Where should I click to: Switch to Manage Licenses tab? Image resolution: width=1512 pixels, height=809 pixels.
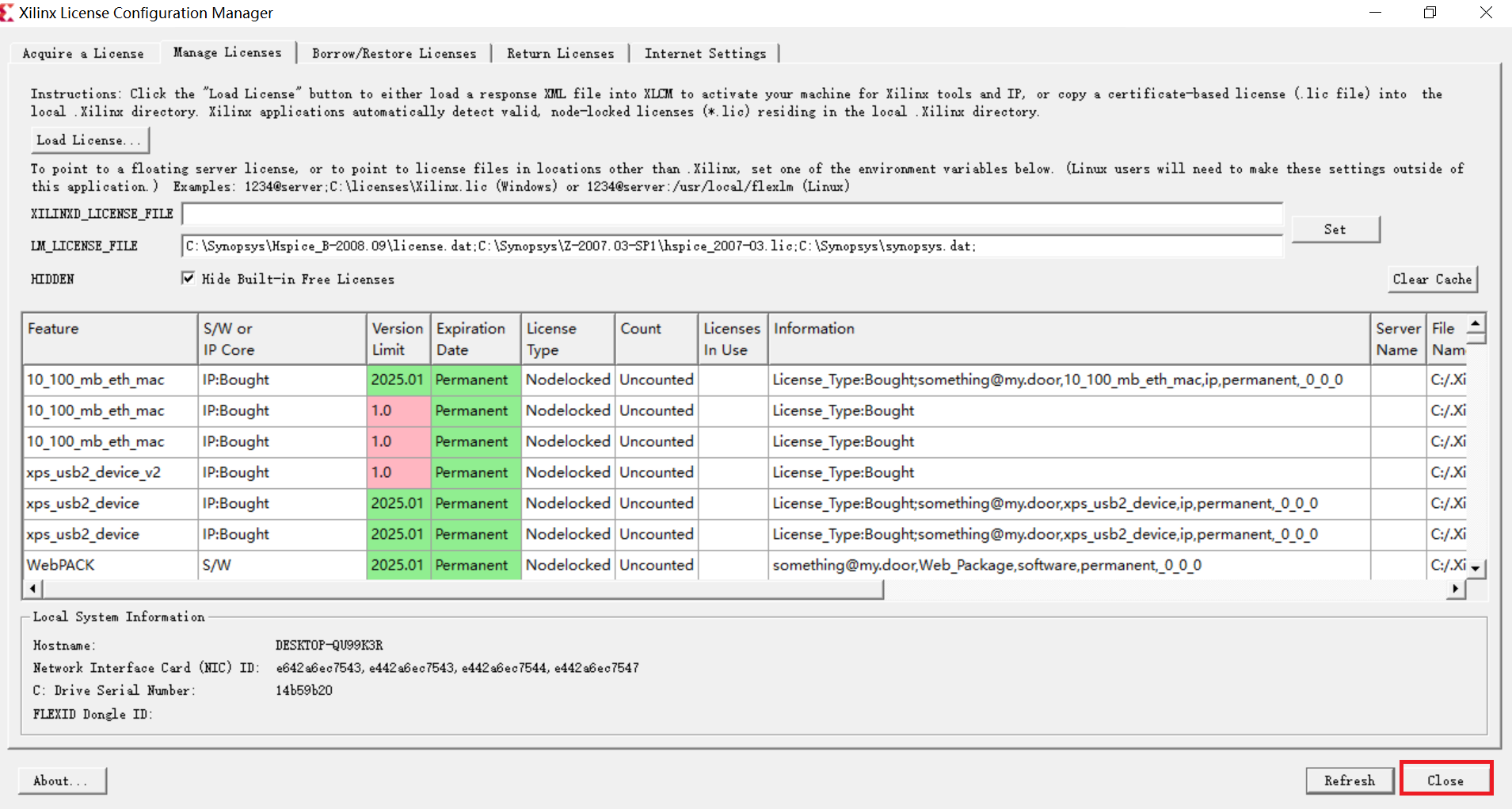(227, 52)
